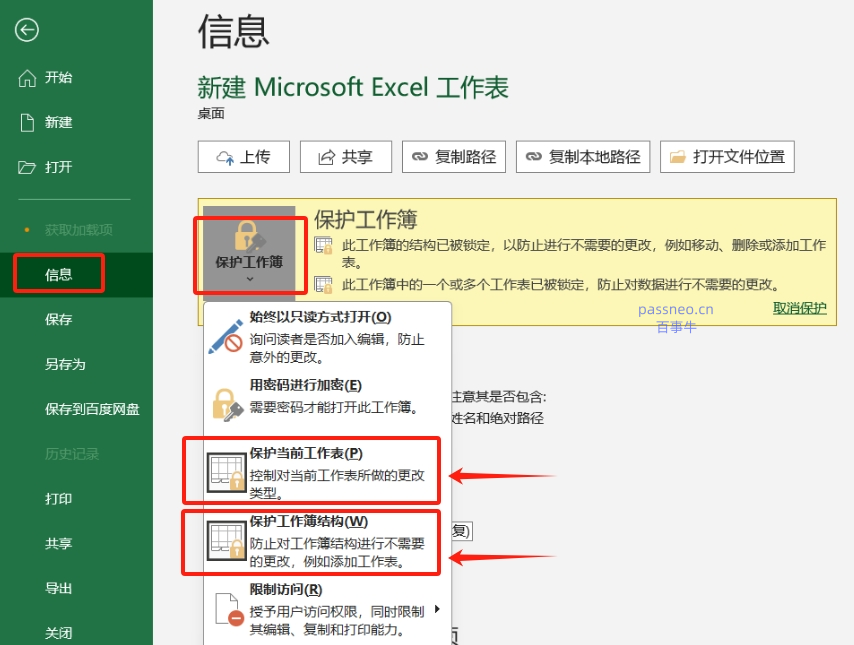This screenshot has height=645, width=854.
Task: Click the icon beside workbook structure locked message
Action: (324, 246)
